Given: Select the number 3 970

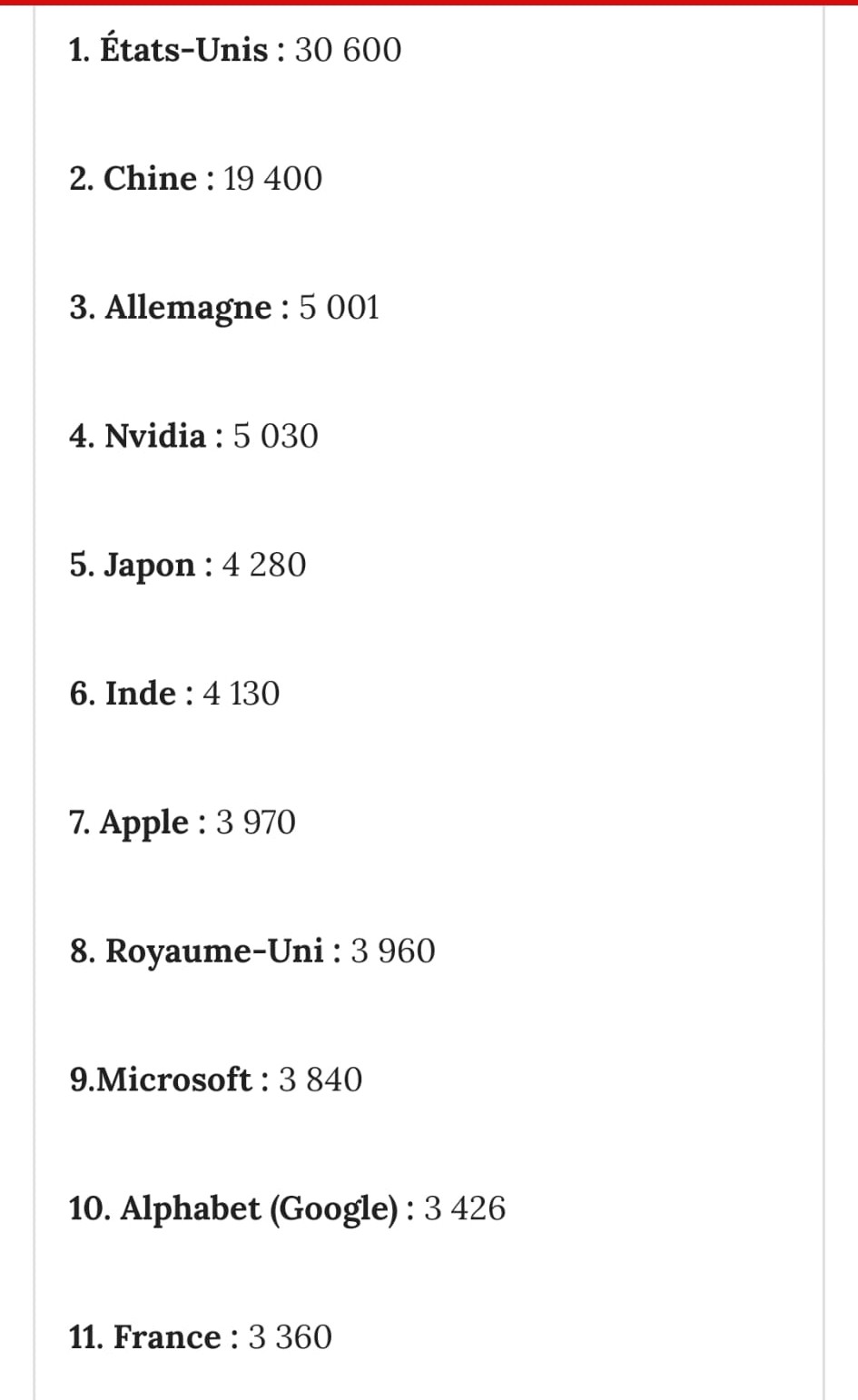Looking at the screenshot, I should coord(255,823).
